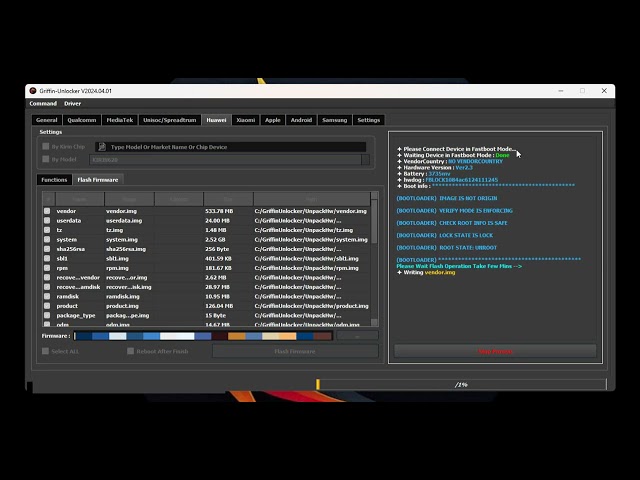
Task: Click the LOCK STATE IS LOCK log line
Action: tap(444, 235)
